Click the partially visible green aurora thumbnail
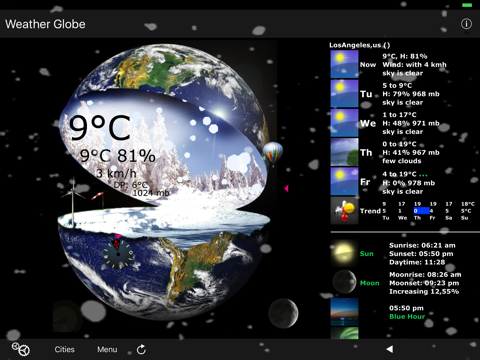This screenshot has height=360, width=480. (344, 333)
